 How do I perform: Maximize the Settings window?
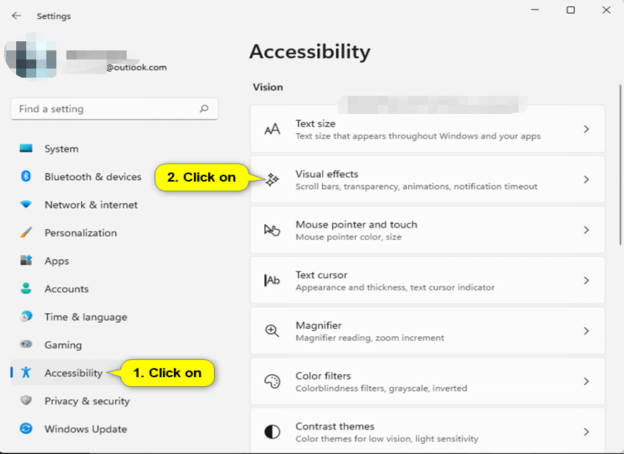(x=571, y=10)
